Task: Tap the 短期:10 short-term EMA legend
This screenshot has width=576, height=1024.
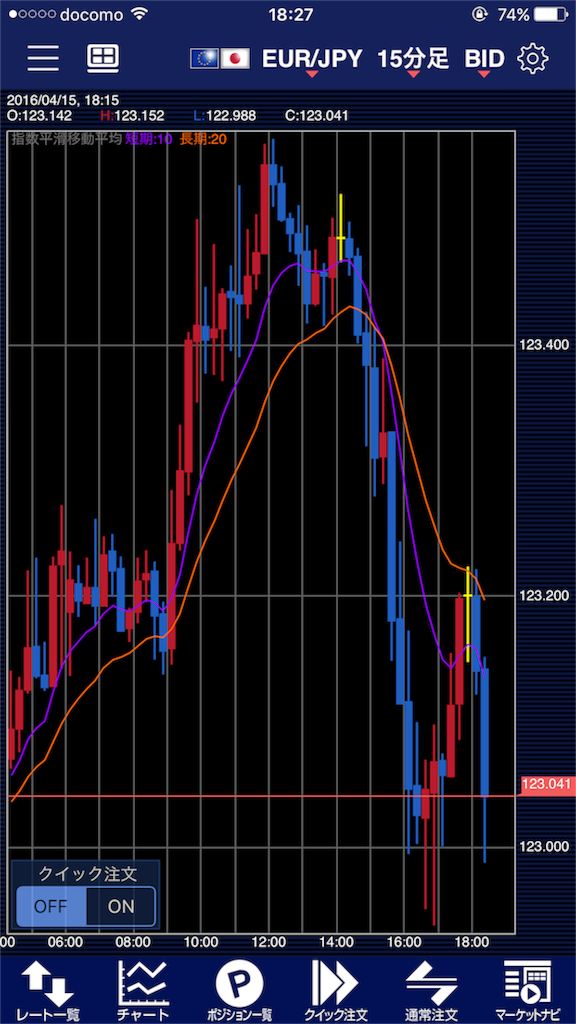Action: [149, 138]
